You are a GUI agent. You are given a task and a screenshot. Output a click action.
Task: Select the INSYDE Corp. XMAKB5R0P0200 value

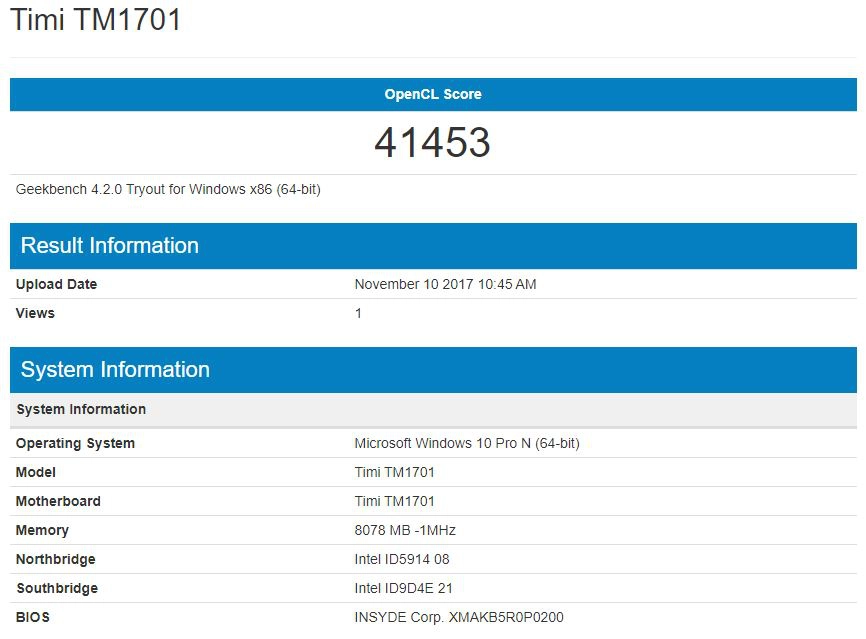(459, 617)
